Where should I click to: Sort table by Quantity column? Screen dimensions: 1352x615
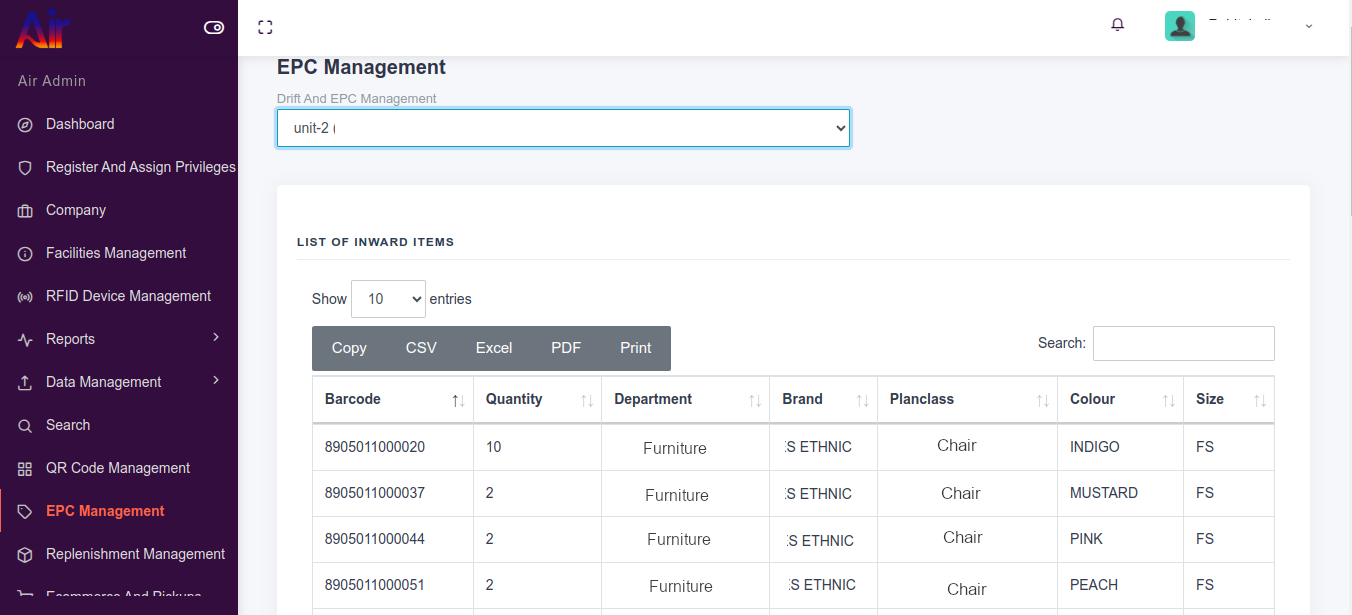[x=537, y=400]
